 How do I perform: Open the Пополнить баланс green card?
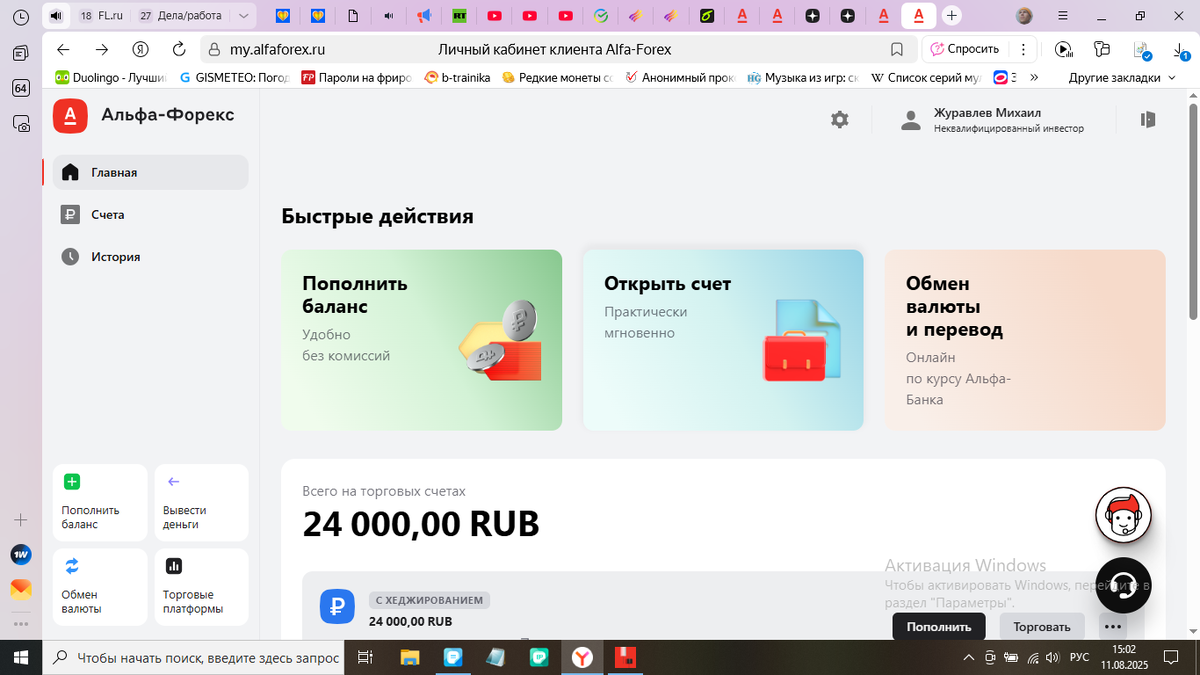tap(421, 340)
